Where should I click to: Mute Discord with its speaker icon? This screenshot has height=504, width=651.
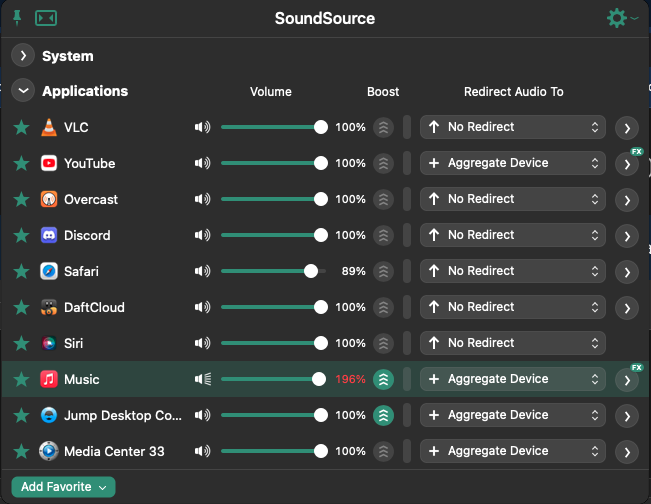tap(203, 235)
